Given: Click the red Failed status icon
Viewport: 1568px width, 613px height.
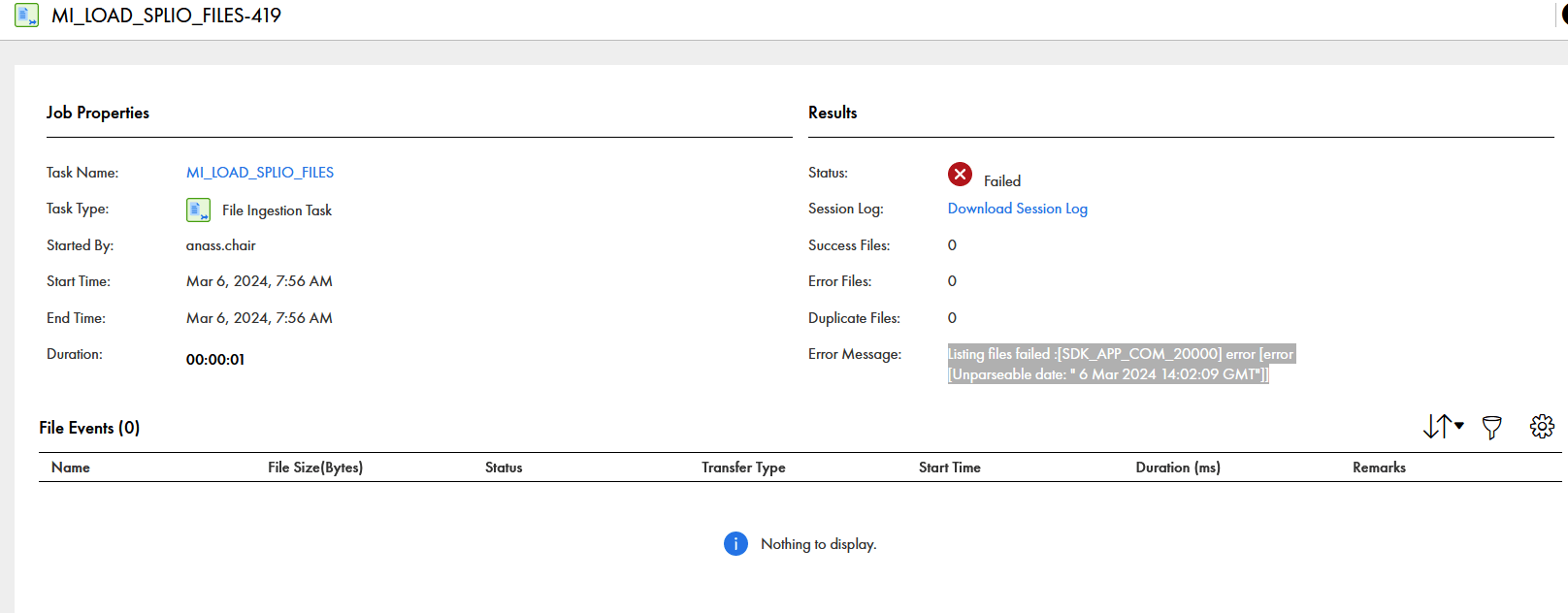Looking at the screenshot, I should click(960, 175).
